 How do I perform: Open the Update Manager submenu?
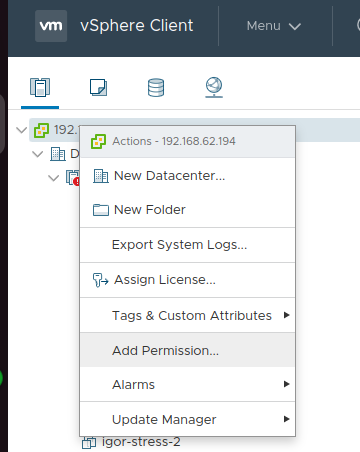[x=188, y=419]
